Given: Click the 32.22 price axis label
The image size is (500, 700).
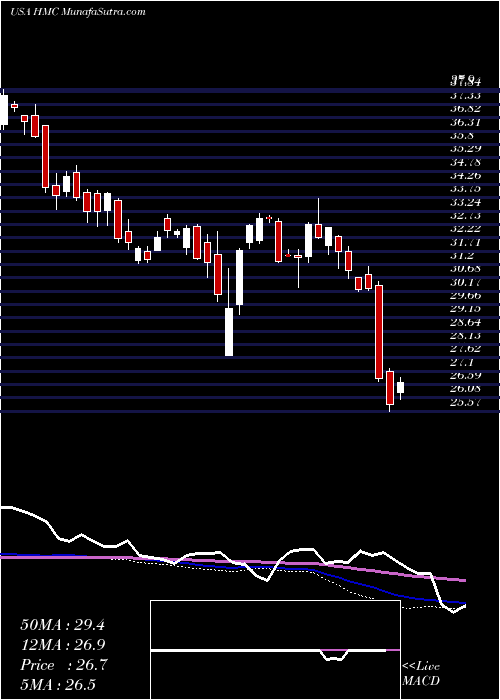Looking at the screenshot, I should pyautogui.click(x=465, y=229).
